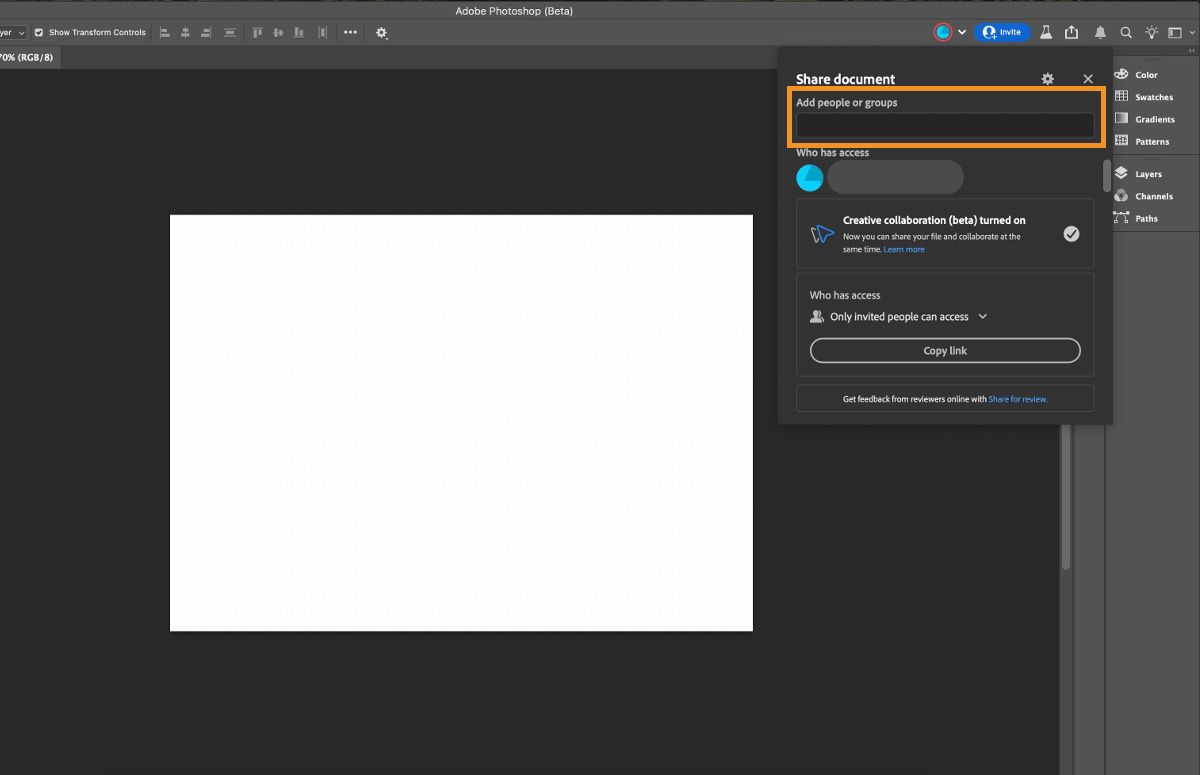Open the alignment options ellipsis menu
This screenshot has width=1200, height=775.
coord(350,32)
